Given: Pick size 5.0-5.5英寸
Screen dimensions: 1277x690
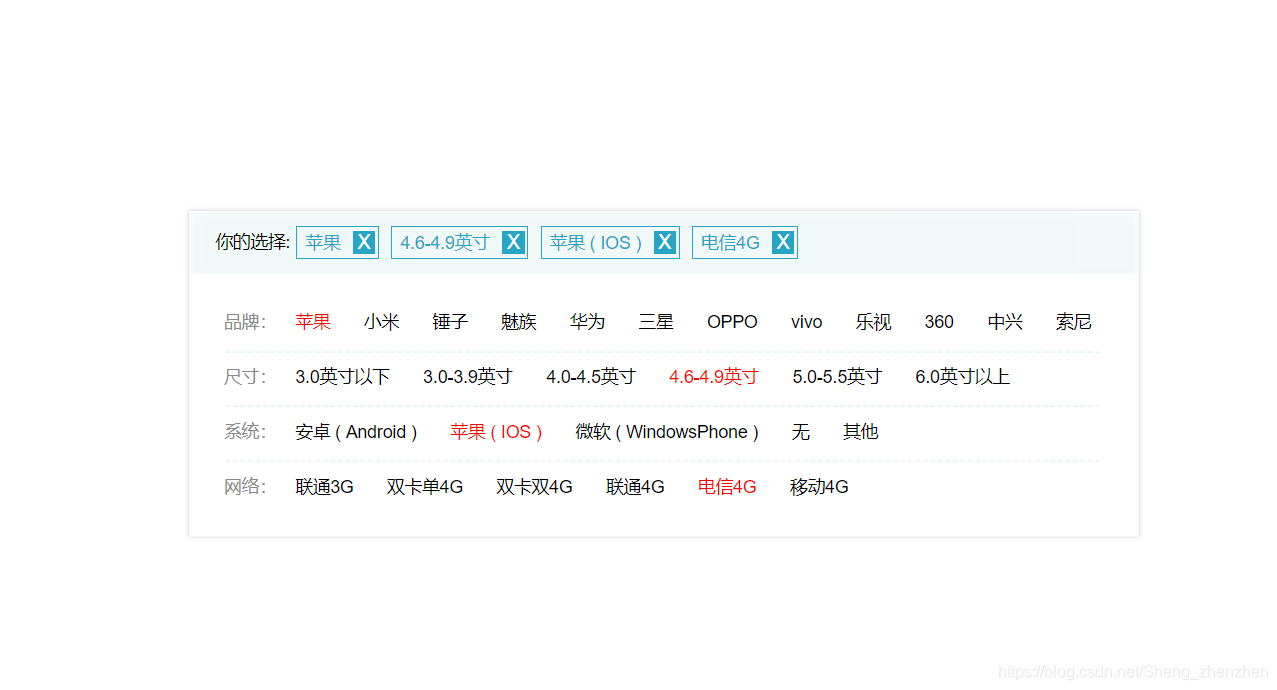Looking at the screenshot, I should tap(837, 377).
